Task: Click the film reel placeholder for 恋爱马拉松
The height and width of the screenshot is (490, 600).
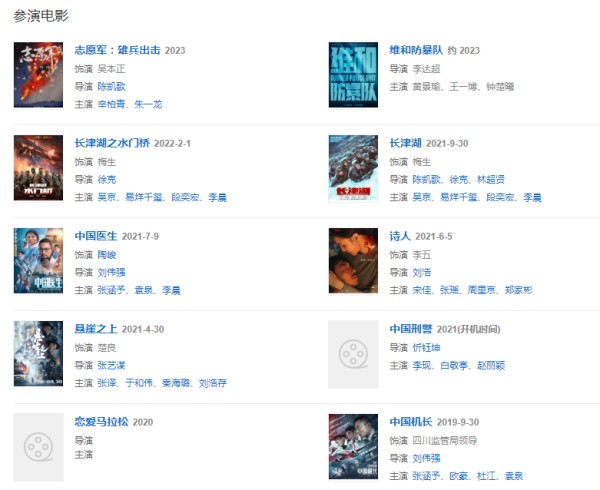Action: tap(38, 447)
